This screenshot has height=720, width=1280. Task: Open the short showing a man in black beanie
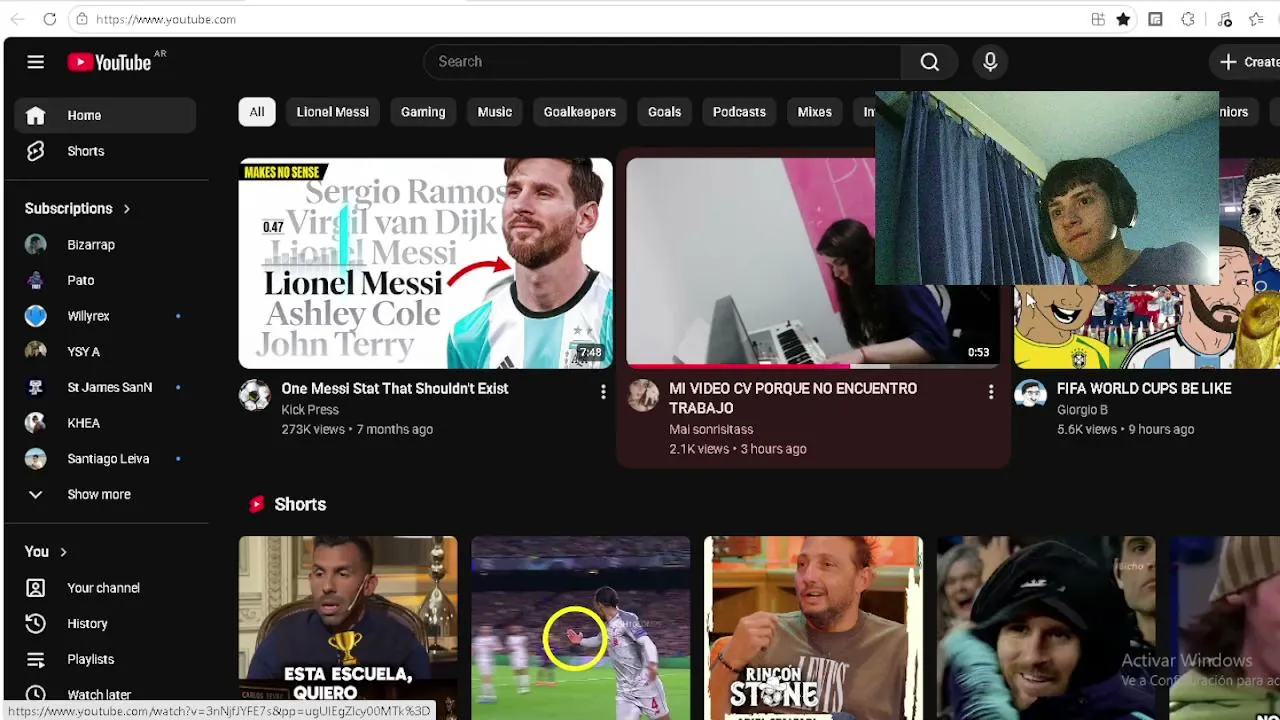pyautogui.click(x=1046, y=628)
